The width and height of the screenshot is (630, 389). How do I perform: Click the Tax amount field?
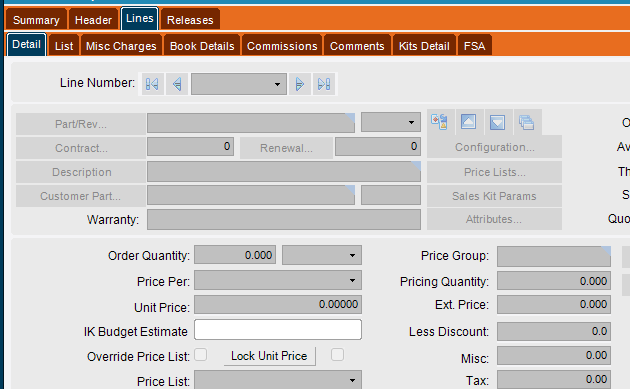(x=554, y=379)
